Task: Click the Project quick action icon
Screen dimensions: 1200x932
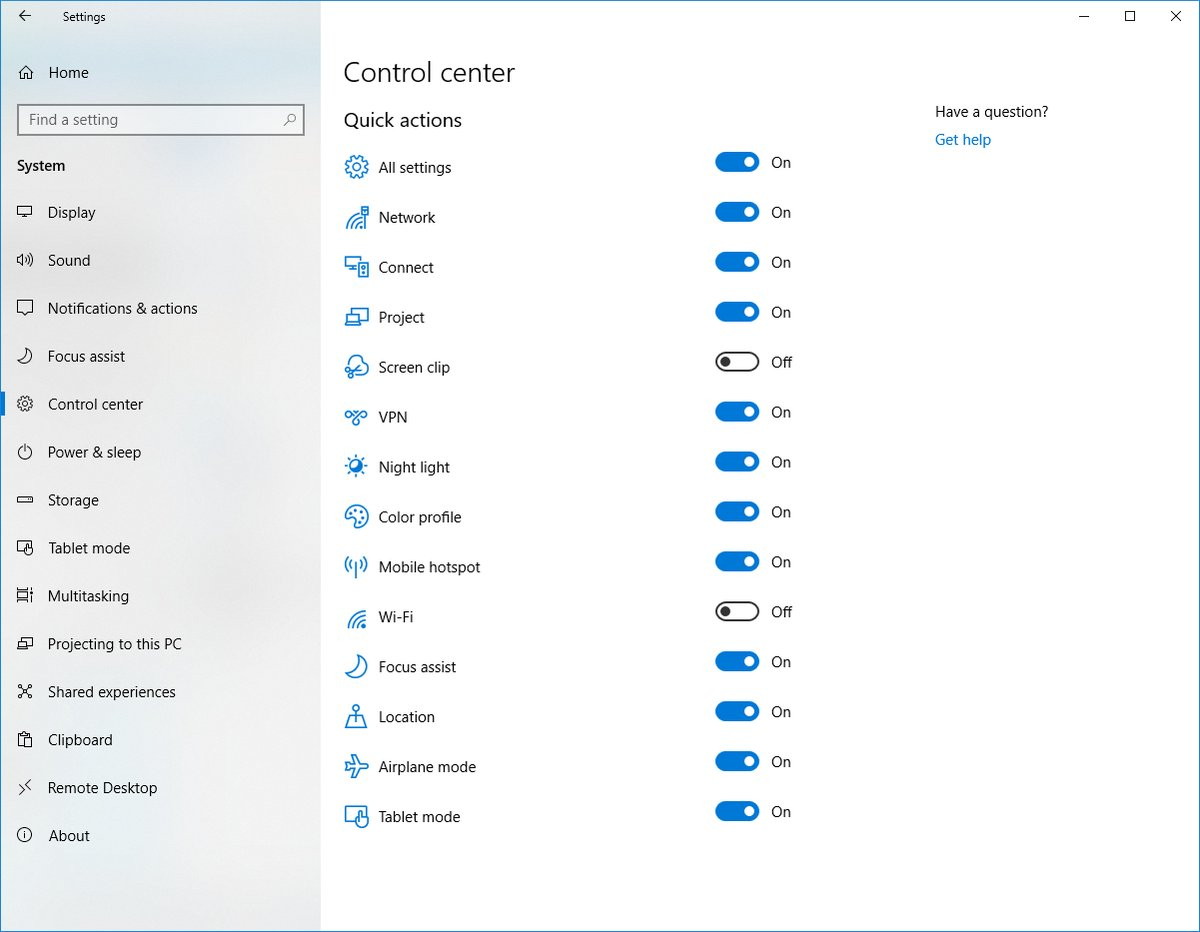Action: pyautogui.click(x=356, y=317)
